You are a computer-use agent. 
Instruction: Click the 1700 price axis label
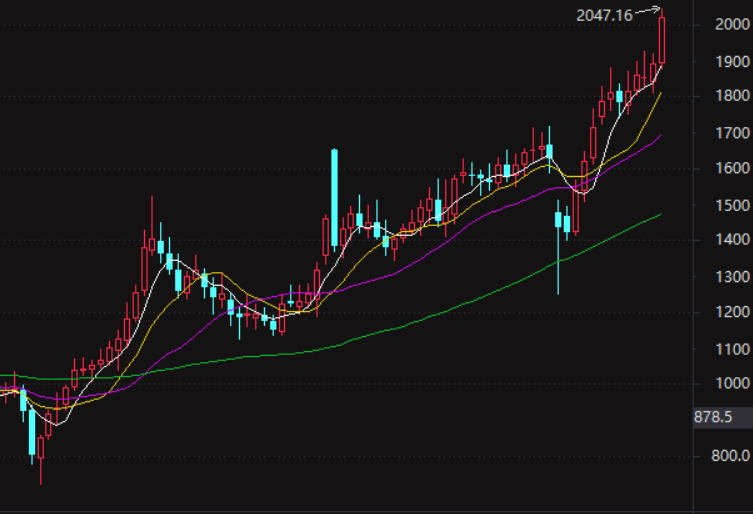[x=732, y=133]
